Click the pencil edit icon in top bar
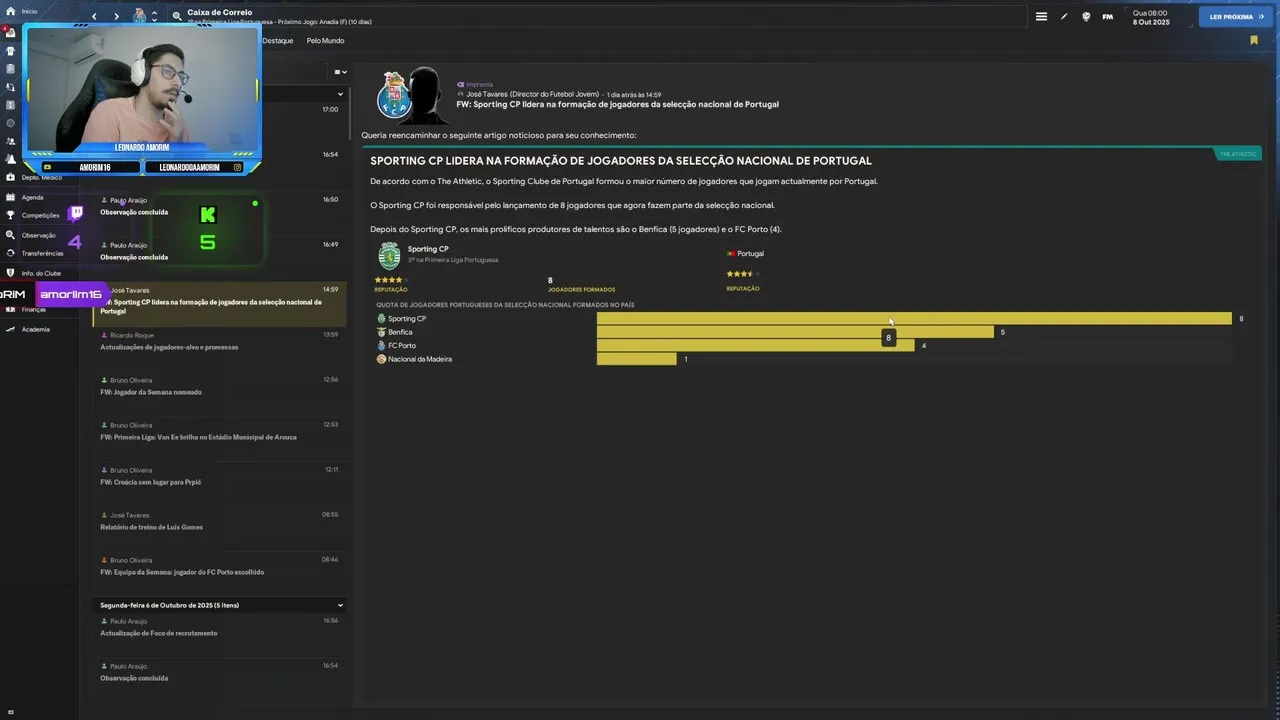This screenshot has height=720, width=1280. [1064, 16]
